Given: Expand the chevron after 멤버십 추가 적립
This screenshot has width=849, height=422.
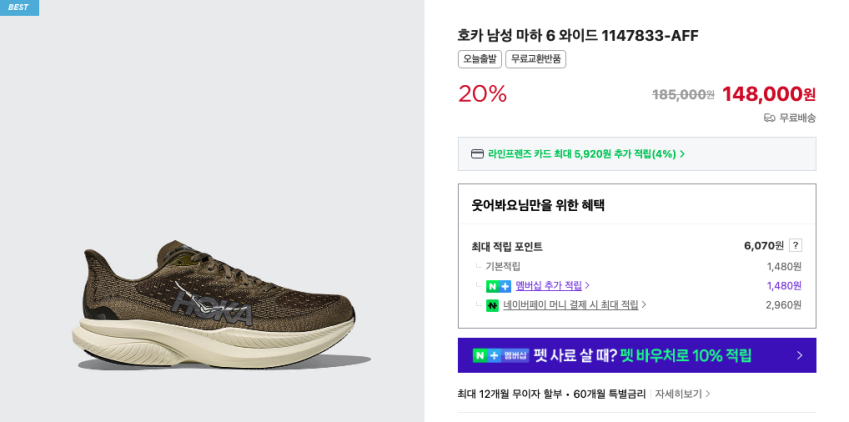Looking at the screenshot, I should (587, 286).
